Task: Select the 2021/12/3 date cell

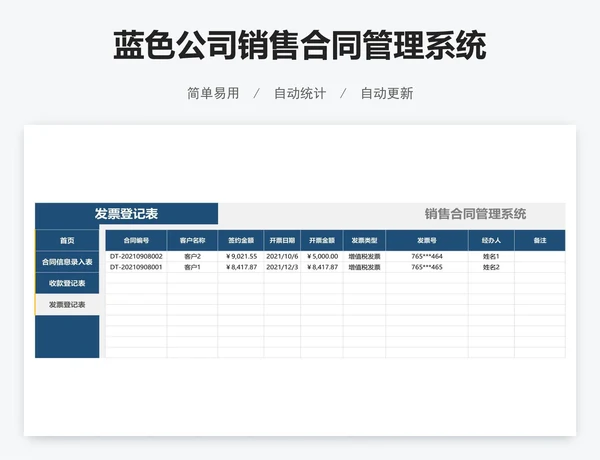Action: (x=282, y=267)
